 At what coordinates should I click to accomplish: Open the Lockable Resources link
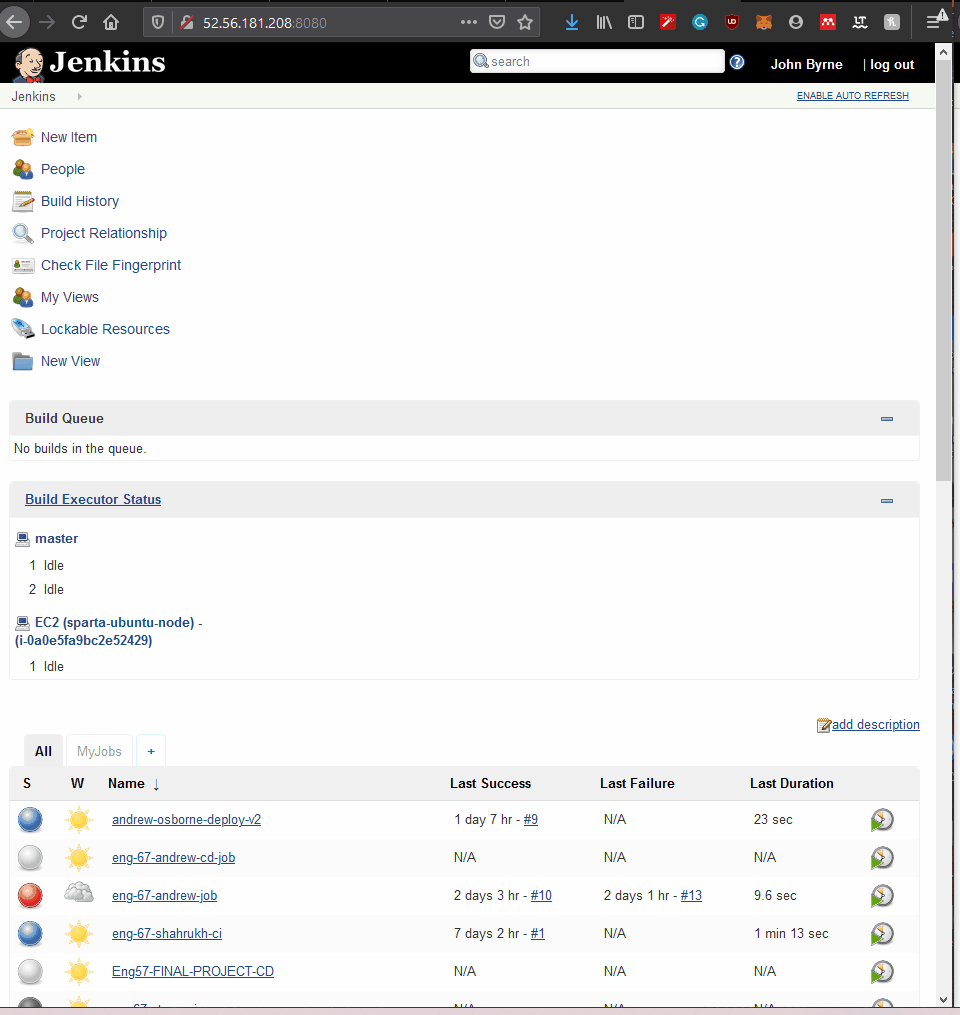[x=106, y=329]
